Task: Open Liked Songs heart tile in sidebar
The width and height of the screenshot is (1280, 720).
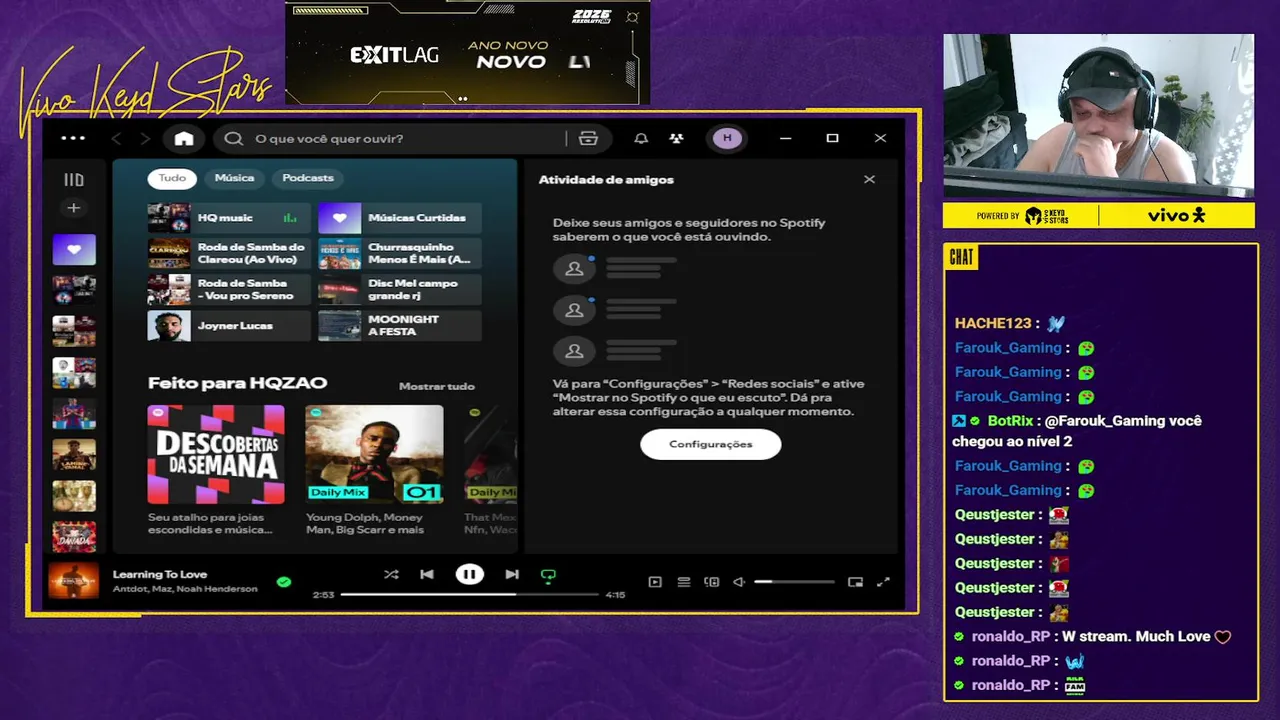Action: pos(74,250)
